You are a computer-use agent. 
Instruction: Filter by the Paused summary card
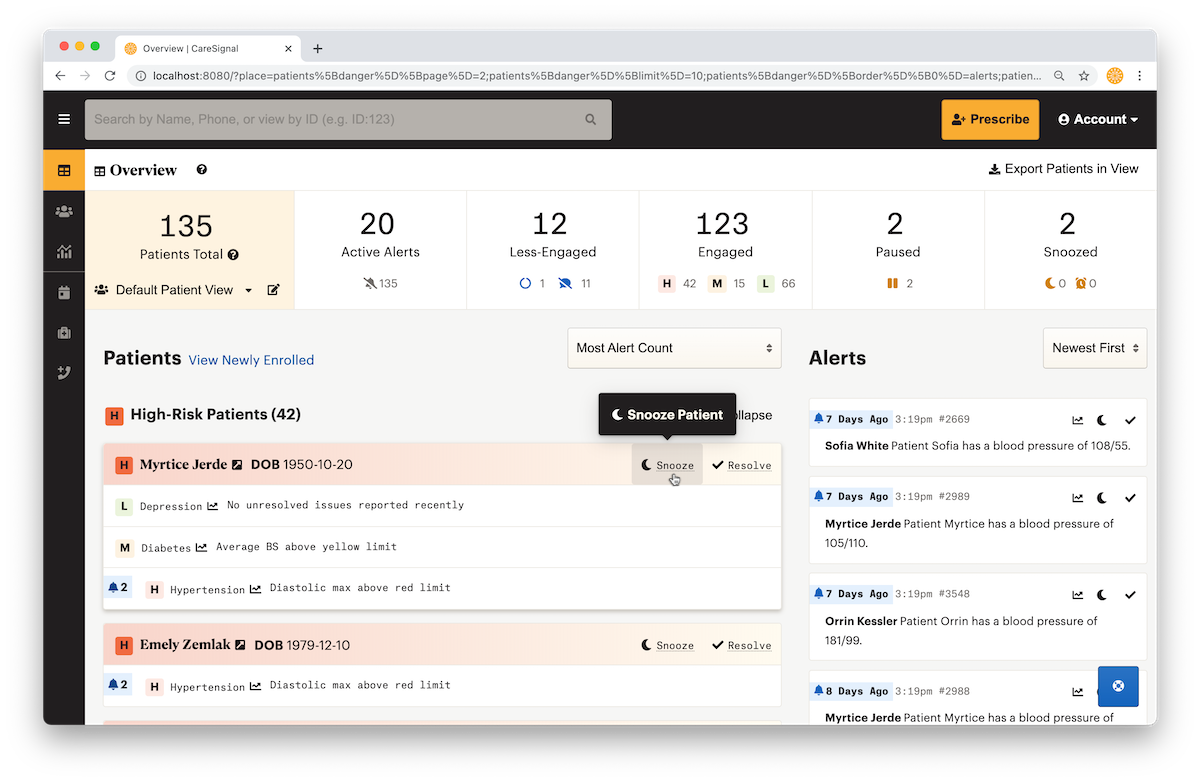pos(898,250)
